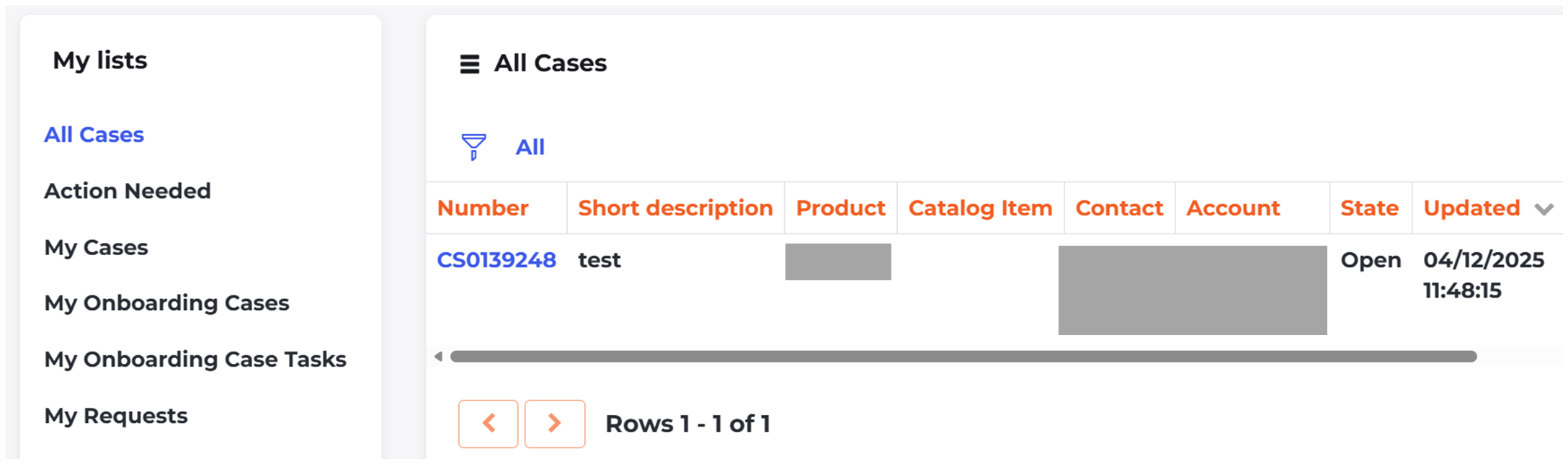The width and height of the screenshot is (1568, 464).
Task: Go to previous page of rows
Action: point(488,424)
